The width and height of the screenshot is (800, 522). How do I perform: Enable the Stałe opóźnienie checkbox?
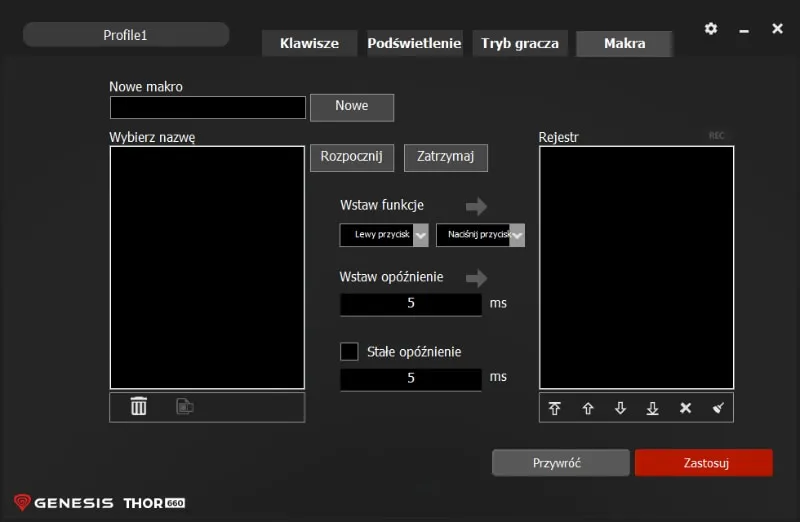tap(349, 352)
